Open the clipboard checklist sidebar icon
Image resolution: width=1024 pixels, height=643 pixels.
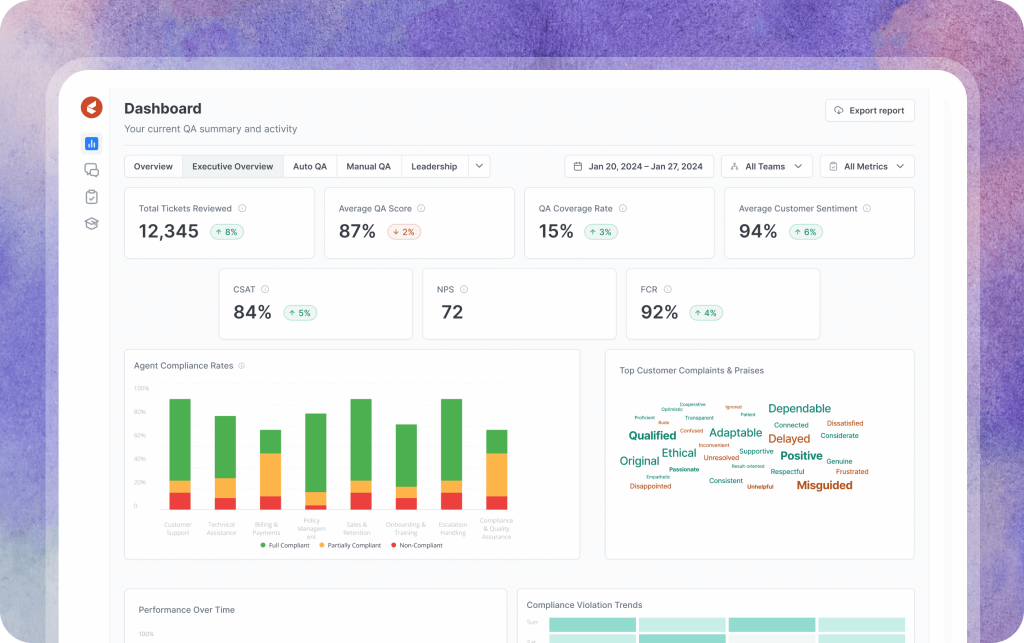point(91,196)
